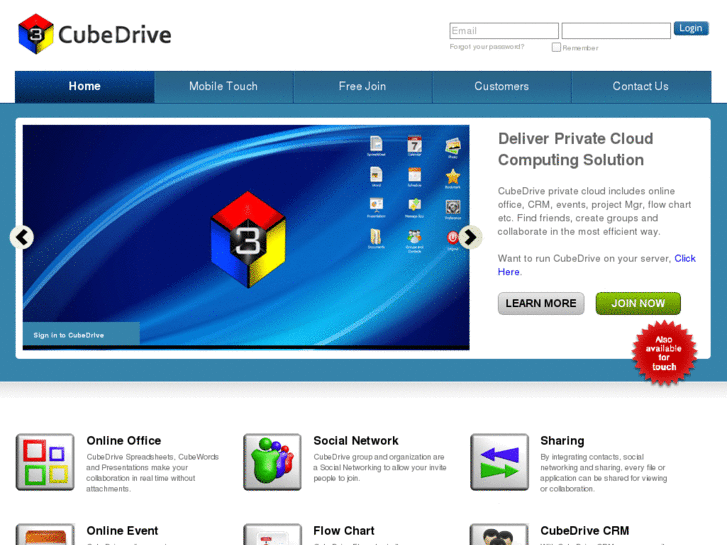Click the Word document icon in the slide

[376, 177]
